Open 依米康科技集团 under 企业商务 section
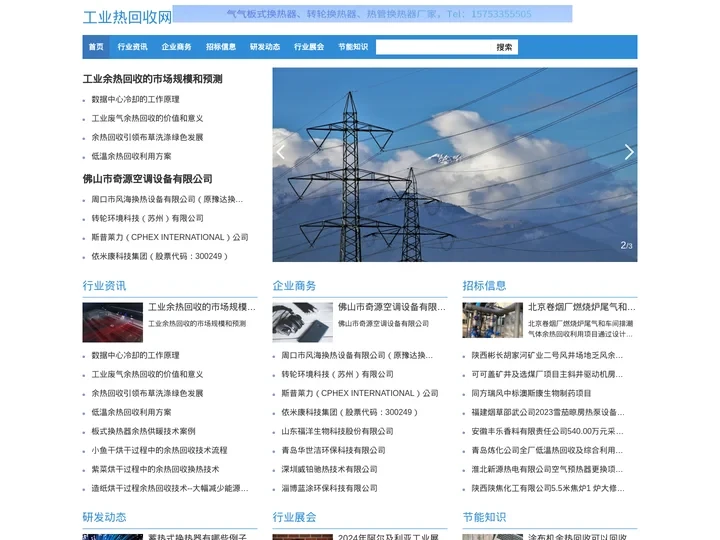The width and height of the screenshot is (720, 540). [x=349, y=412]
